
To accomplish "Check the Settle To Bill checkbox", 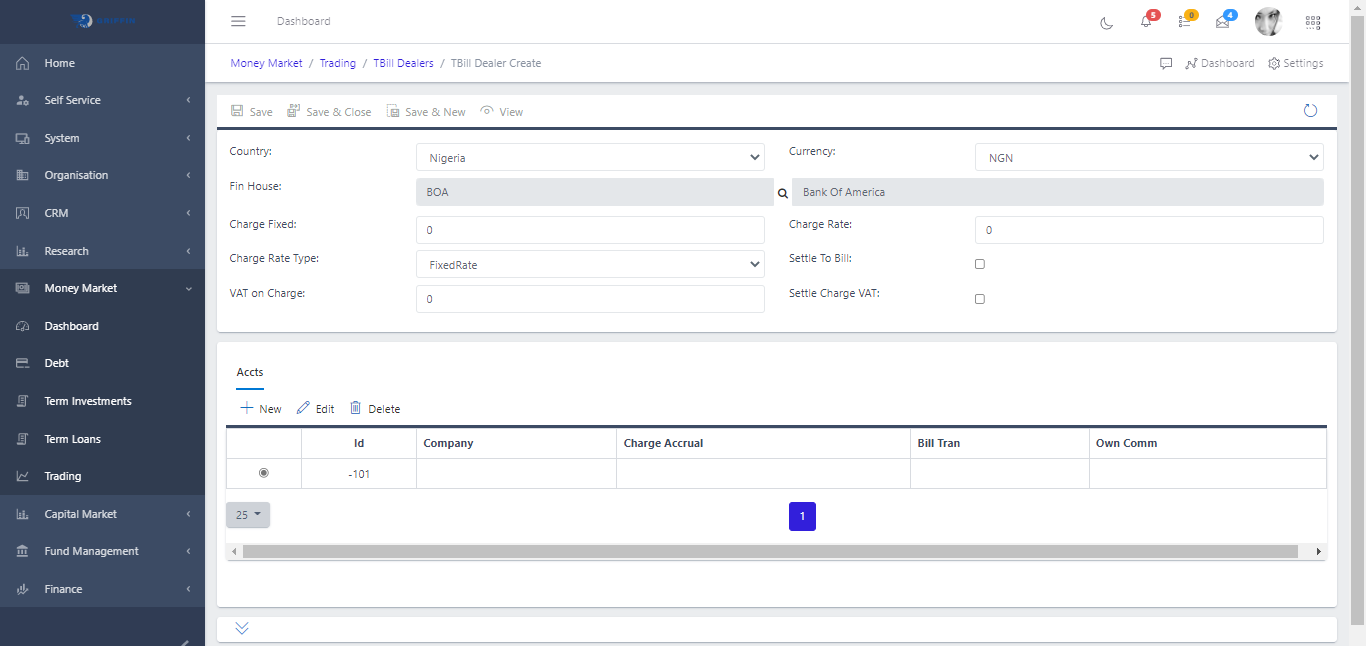I will click(x=980, y=264).
